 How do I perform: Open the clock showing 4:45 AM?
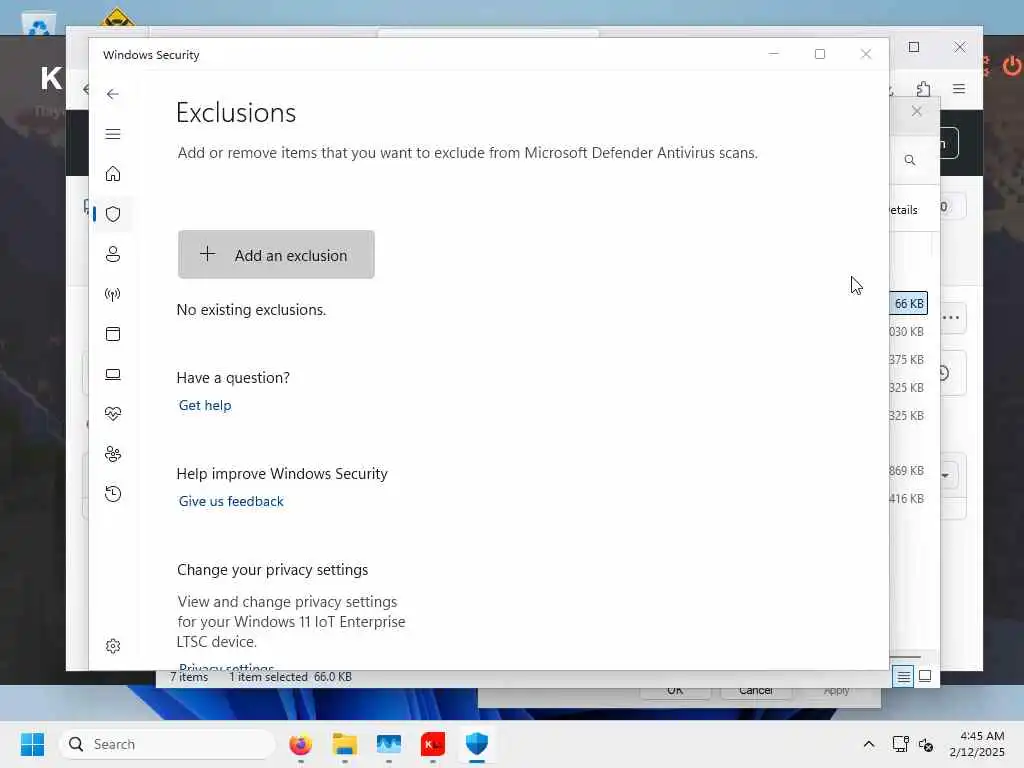[977, 744]
